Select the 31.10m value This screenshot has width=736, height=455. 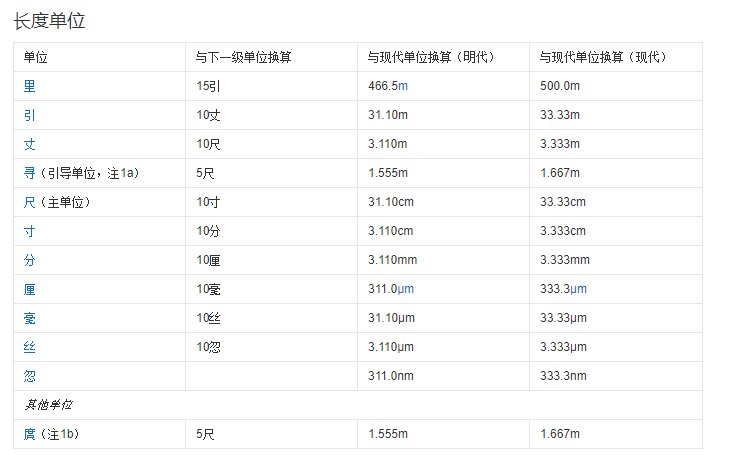click(388, 115)
